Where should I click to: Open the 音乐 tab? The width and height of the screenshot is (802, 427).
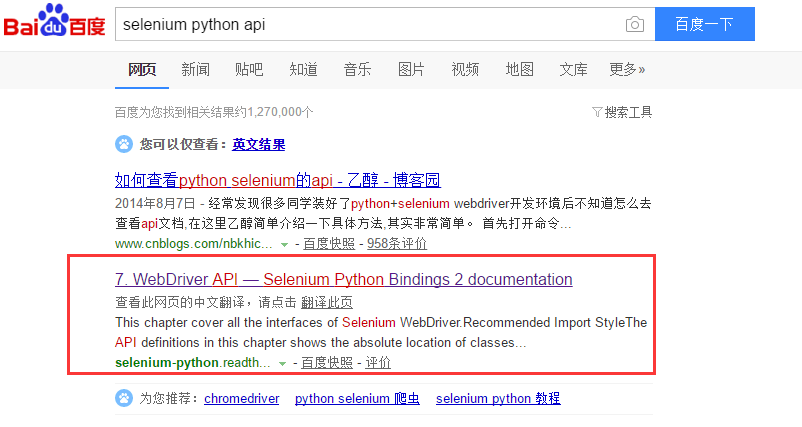click(357, 69)
